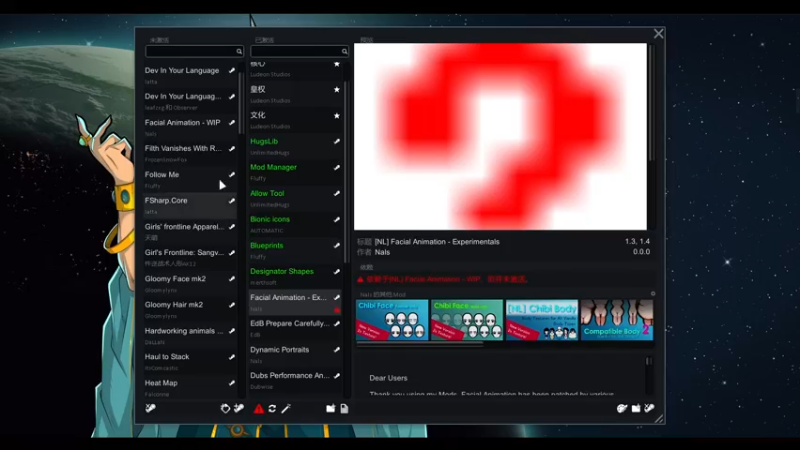Click the folder icon beside the page icon
The image size is (800, 450).
(331, 409)
